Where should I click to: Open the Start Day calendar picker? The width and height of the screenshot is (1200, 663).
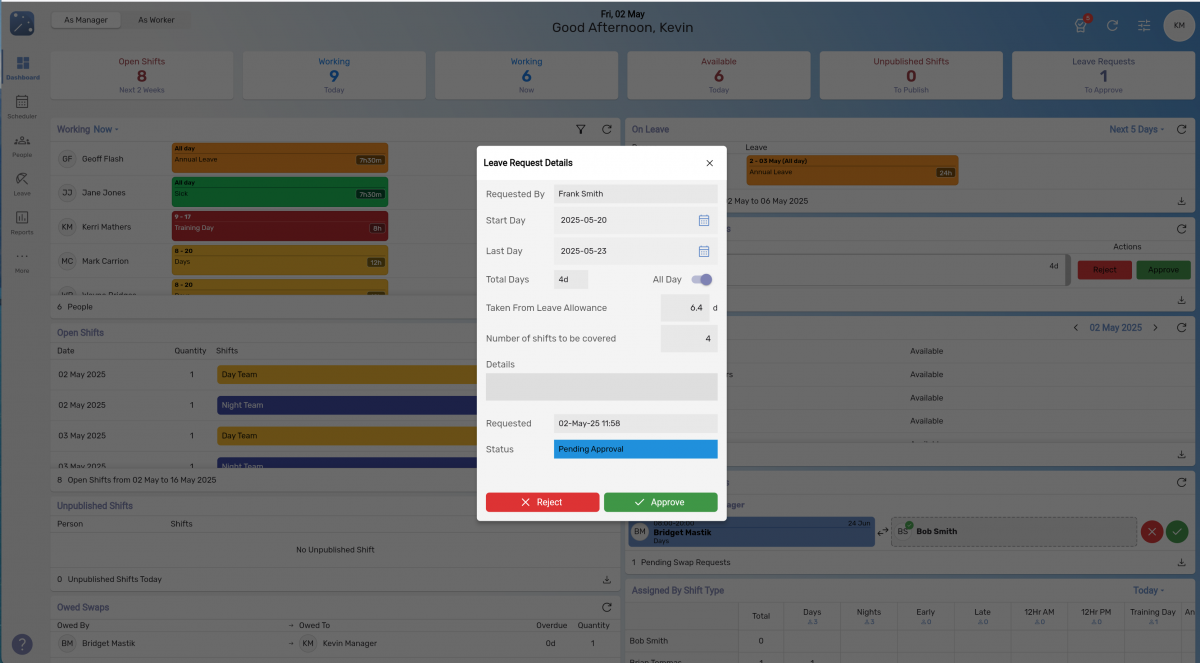point(704,221)
